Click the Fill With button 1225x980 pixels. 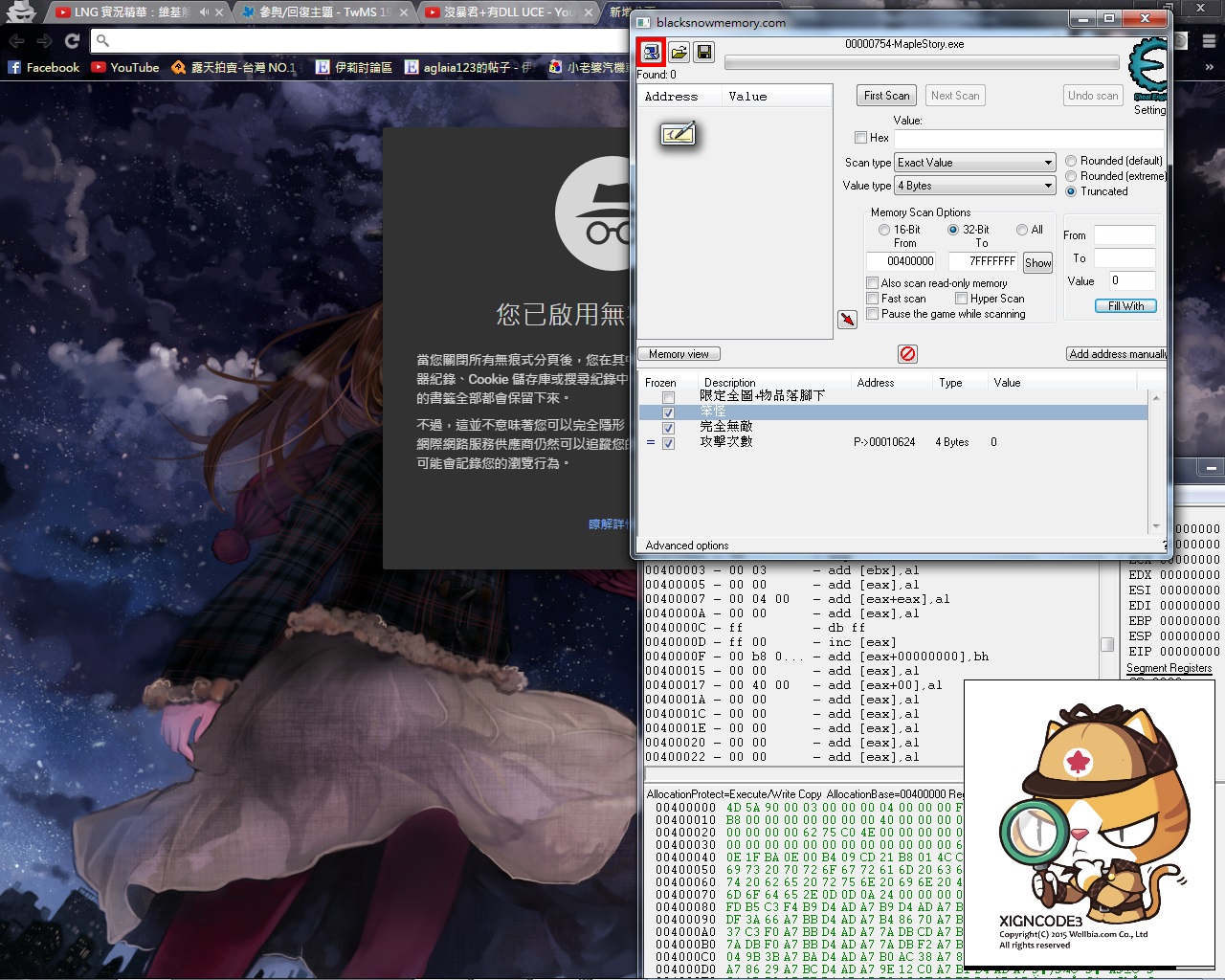click(1125, 306)
